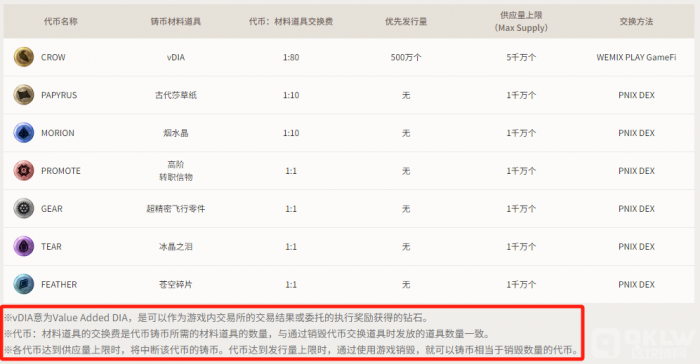The height and width of the screenshot is (364, 700).
Task: Click PNIX DEX in the MORION row
Action: tap(636, 133)
